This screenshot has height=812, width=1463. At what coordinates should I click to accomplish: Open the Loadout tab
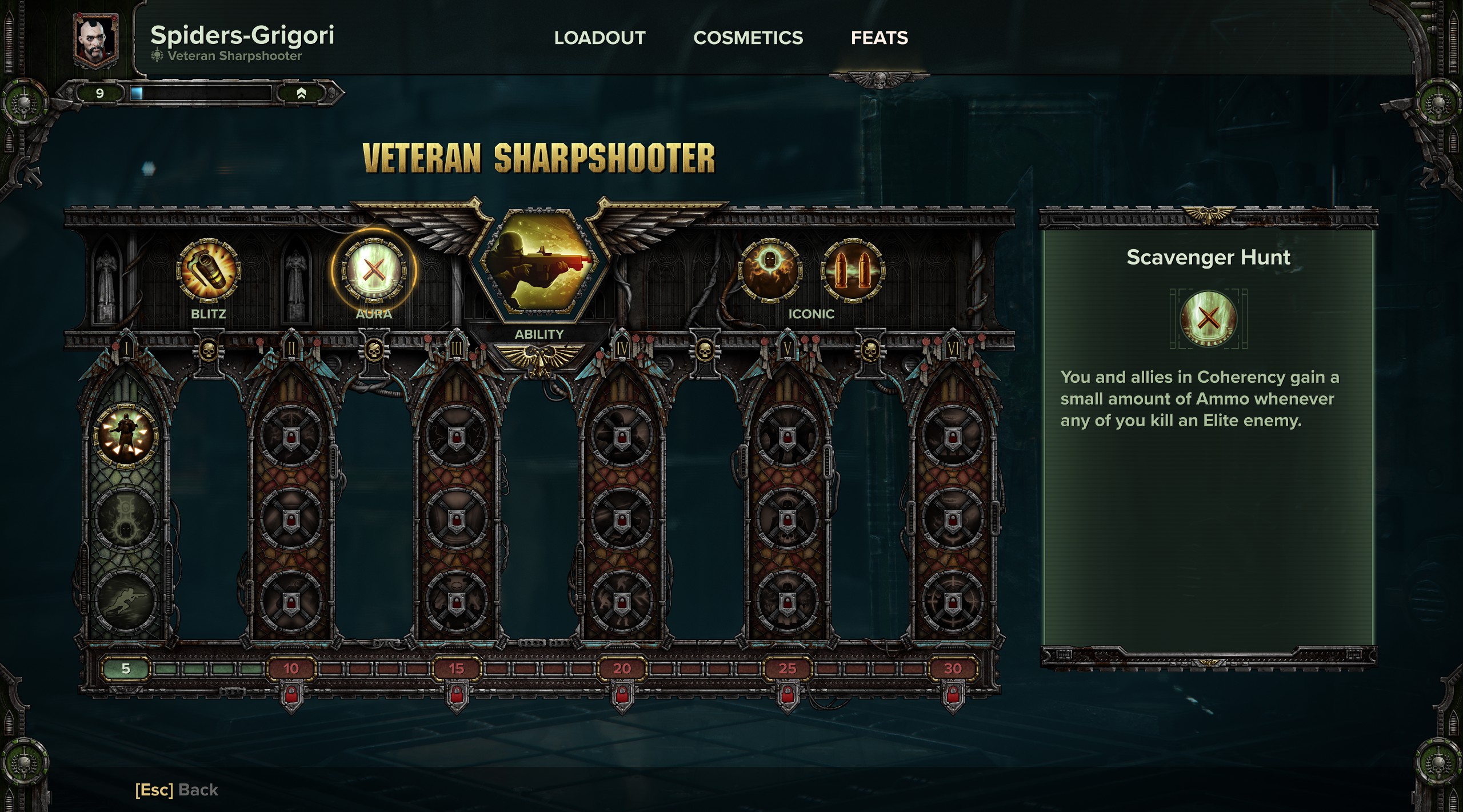(599, 38)
